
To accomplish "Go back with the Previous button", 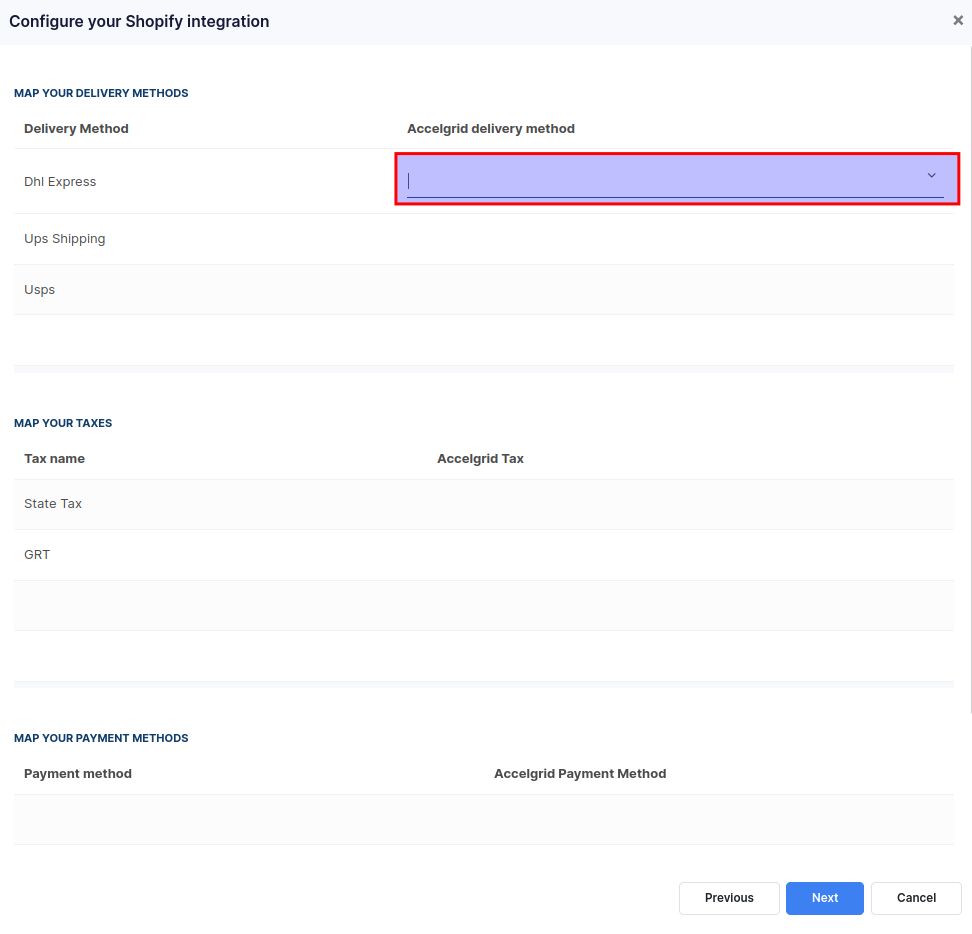I will (729, 898).
